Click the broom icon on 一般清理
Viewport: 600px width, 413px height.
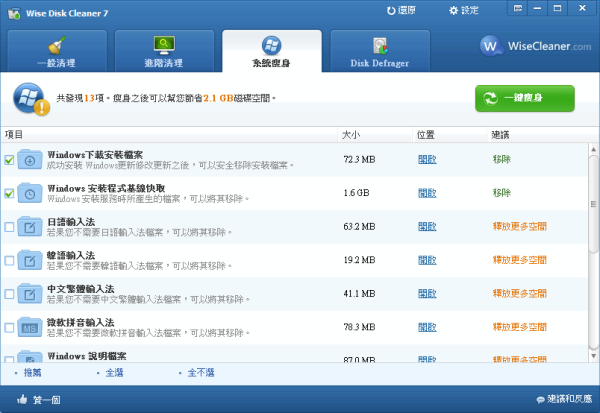point(57,45)
